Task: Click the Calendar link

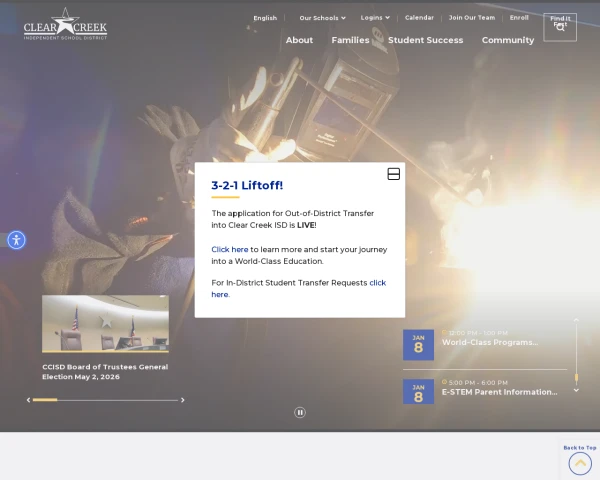Action: coord(419,18)
